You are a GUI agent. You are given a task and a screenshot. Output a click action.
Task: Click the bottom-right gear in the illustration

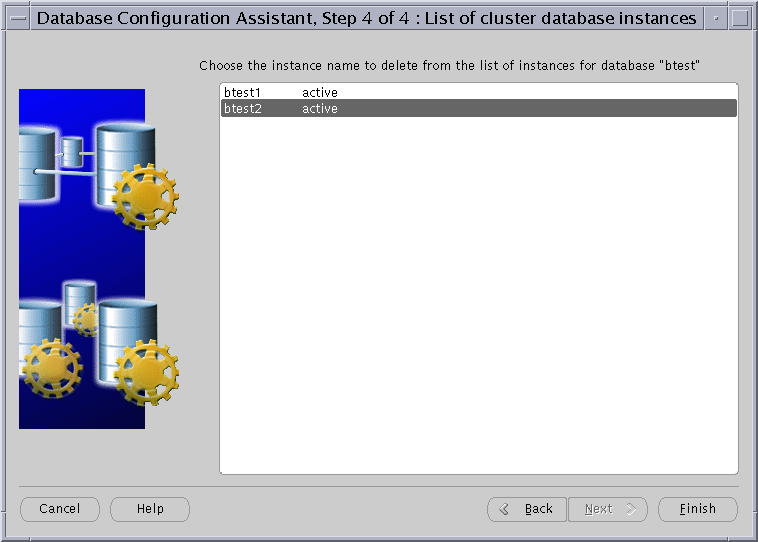(145, 372)
